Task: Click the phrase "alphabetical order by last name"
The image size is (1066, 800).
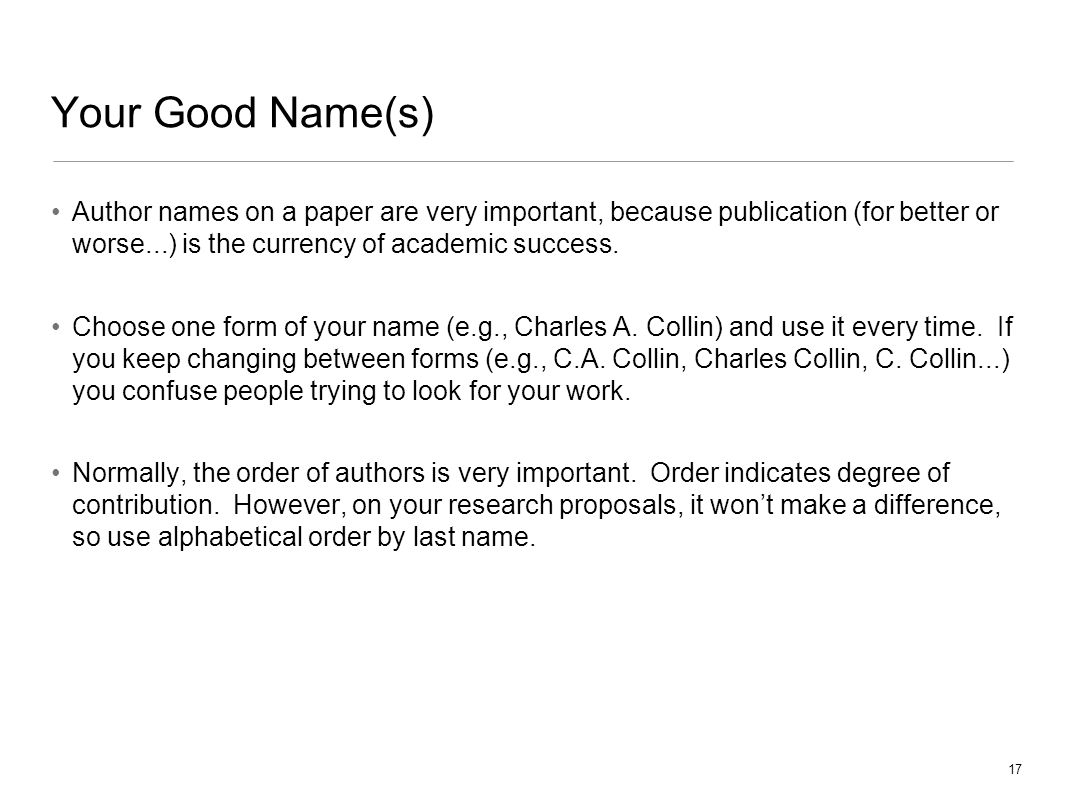Action: pyautogui.click(x=347, y=537)
